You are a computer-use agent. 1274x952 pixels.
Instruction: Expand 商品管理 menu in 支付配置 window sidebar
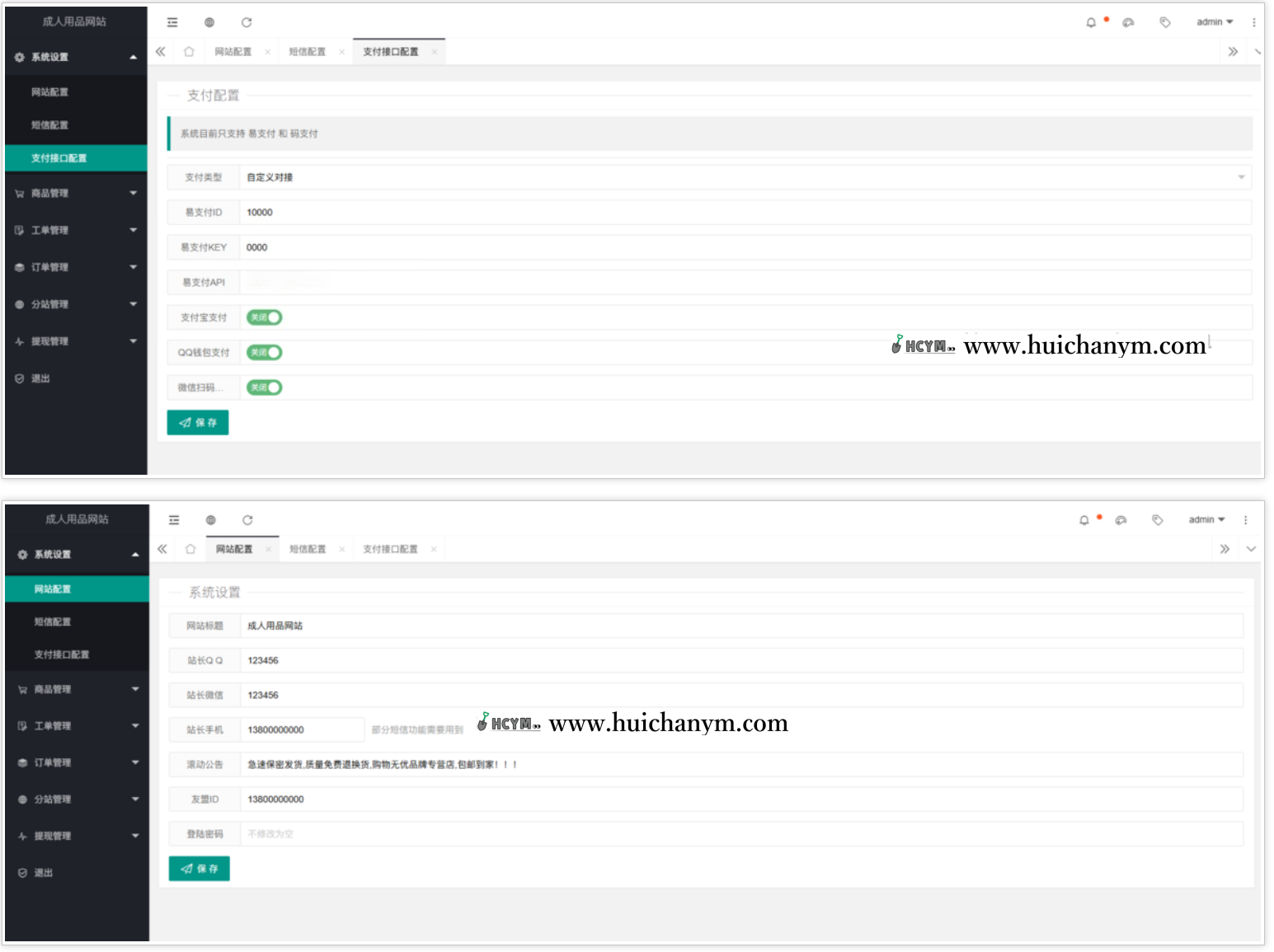tap(75, 194)
